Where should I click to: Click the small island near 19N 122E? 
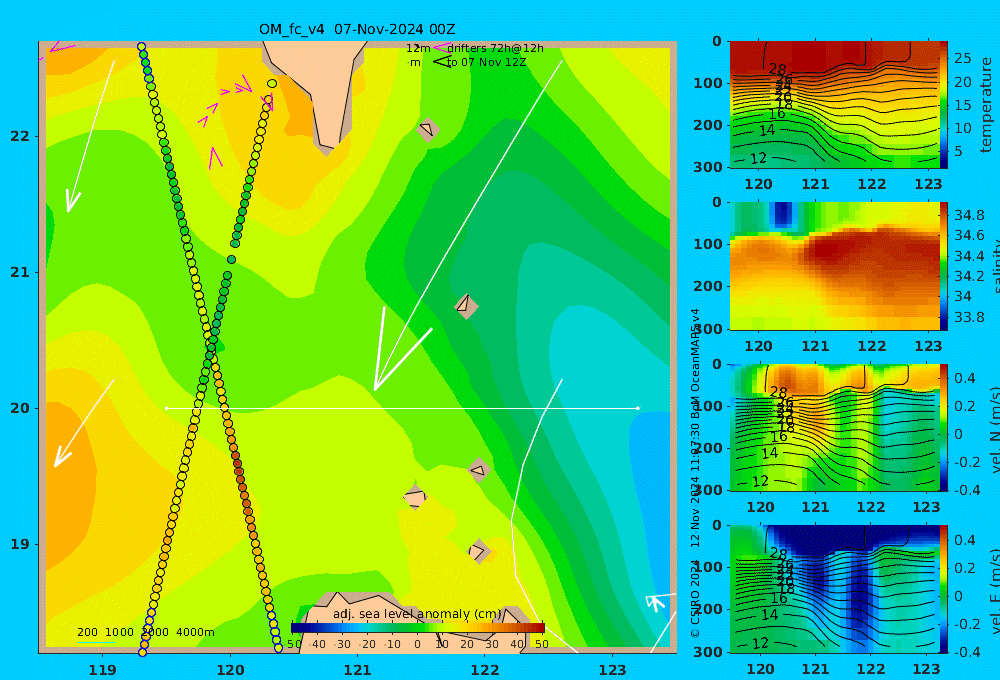coord(479,551)
